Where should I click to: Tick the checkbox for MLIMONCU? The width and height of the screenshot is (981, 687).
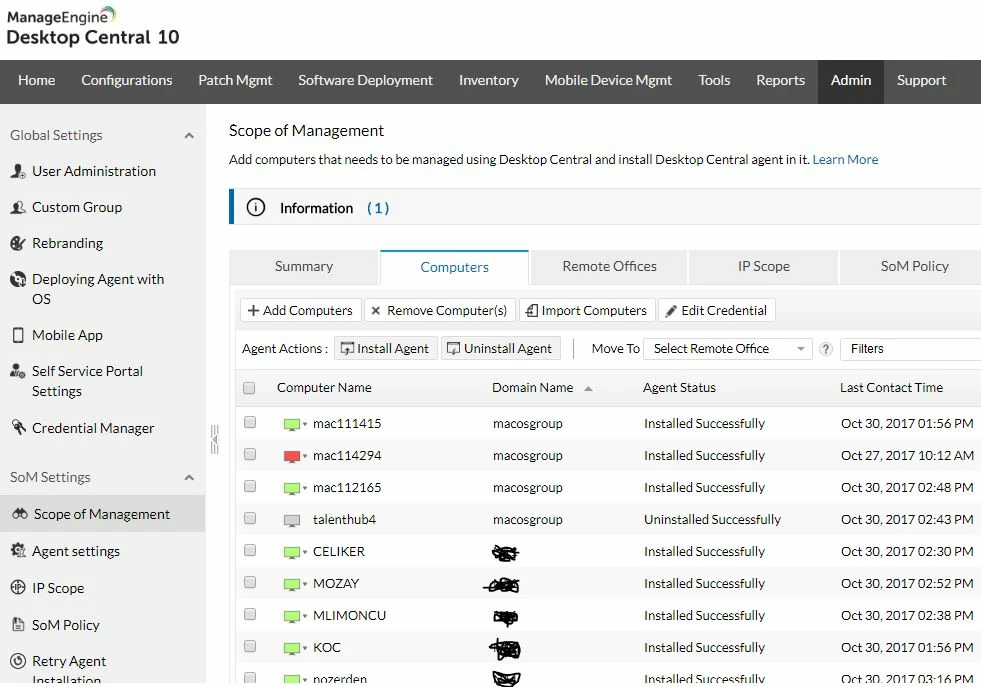click(x=250, y=614)
